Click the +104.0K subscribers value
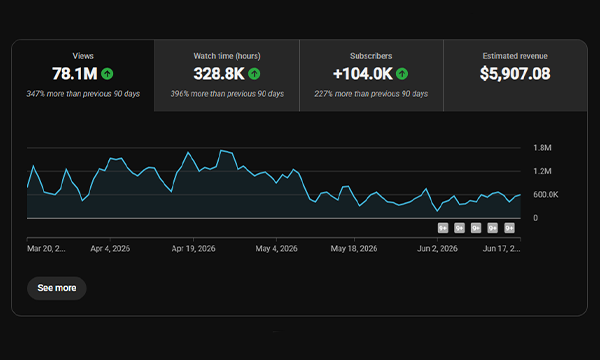Screen dimensions: 600x360 [x=363, y=73]
